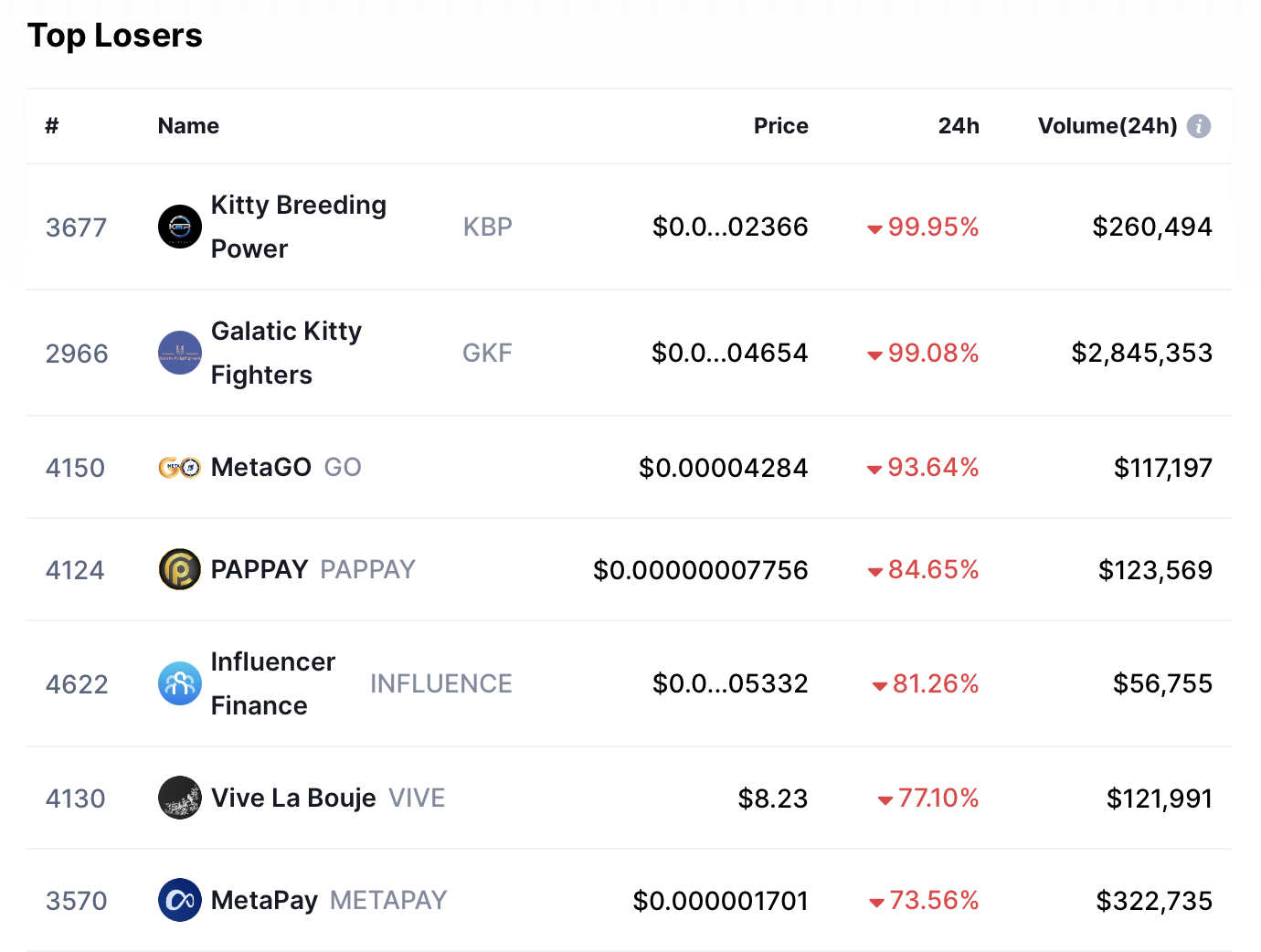Sort by the Name column header
The width and height of the screenshot is (1261, 952).
tap(188, 126)
